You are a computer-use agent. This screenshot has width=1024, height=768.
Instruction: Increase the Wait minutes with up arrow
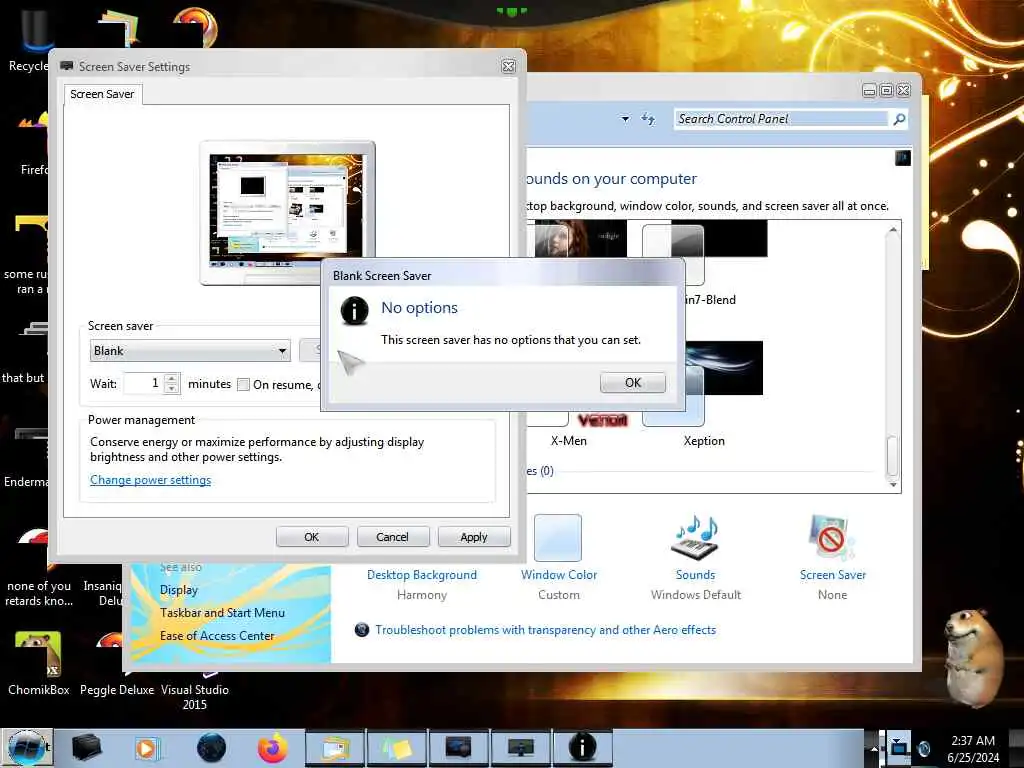tap(171, 378)
